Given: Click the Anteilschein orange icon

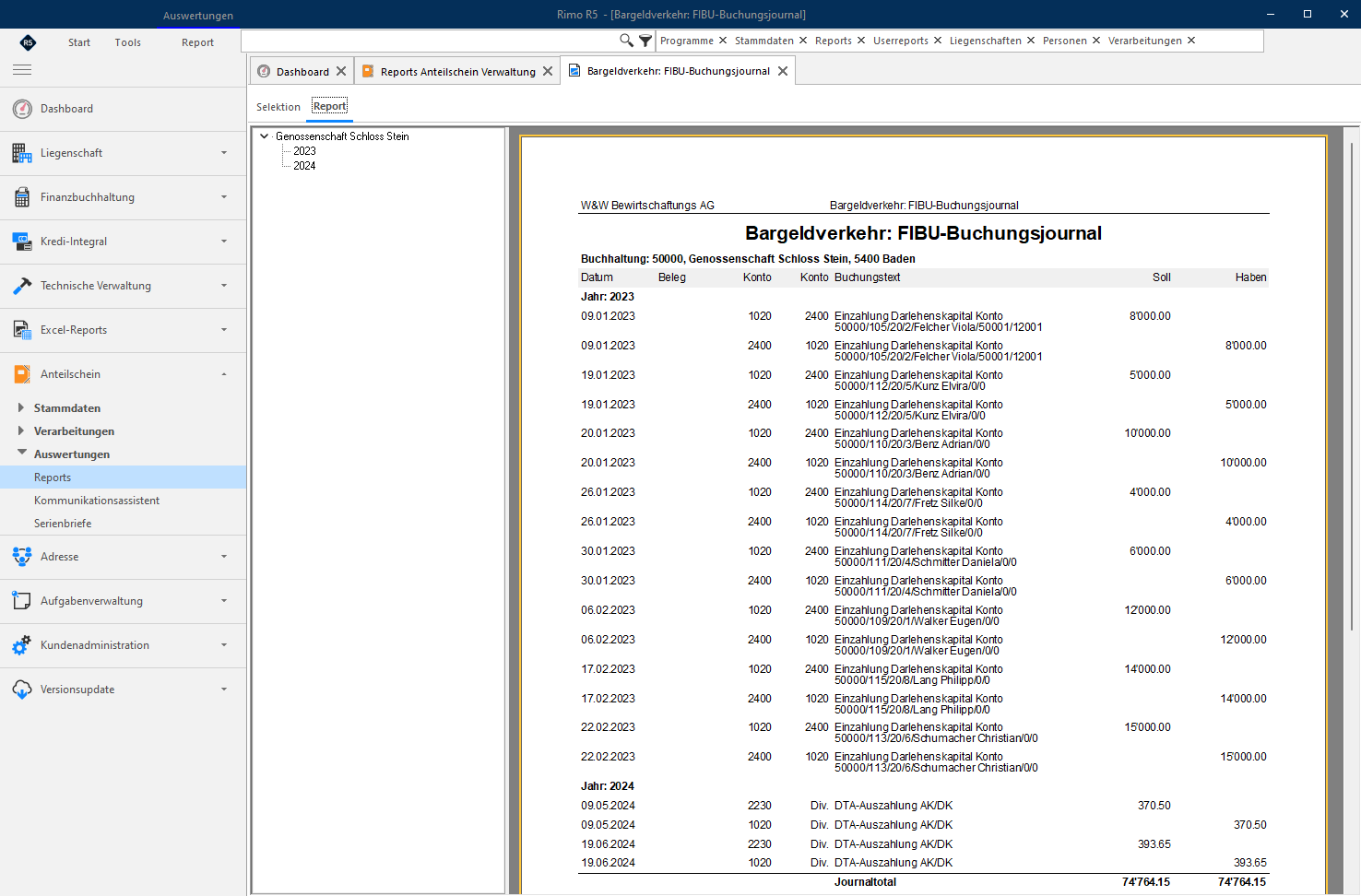Looking at the screenshot, I should pyautogui.click(x=22, y=374).
